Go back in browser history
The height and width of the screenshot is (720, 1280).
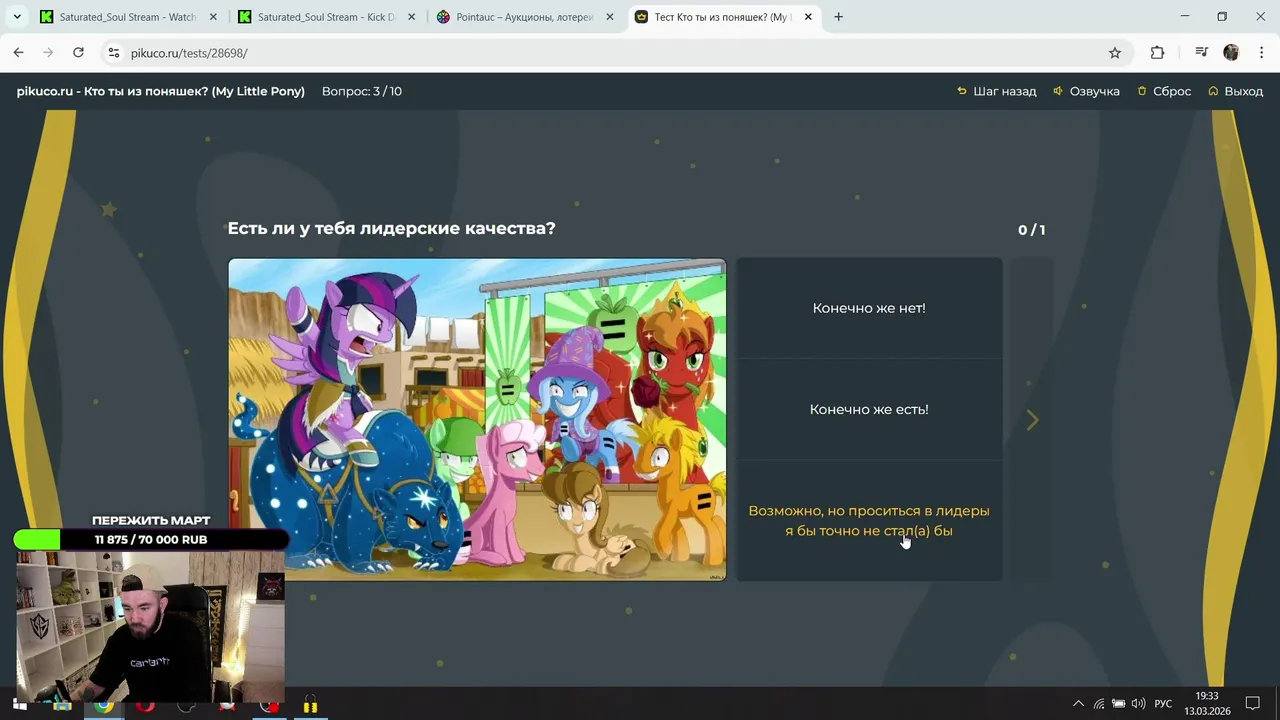click(x=18, y=53)
